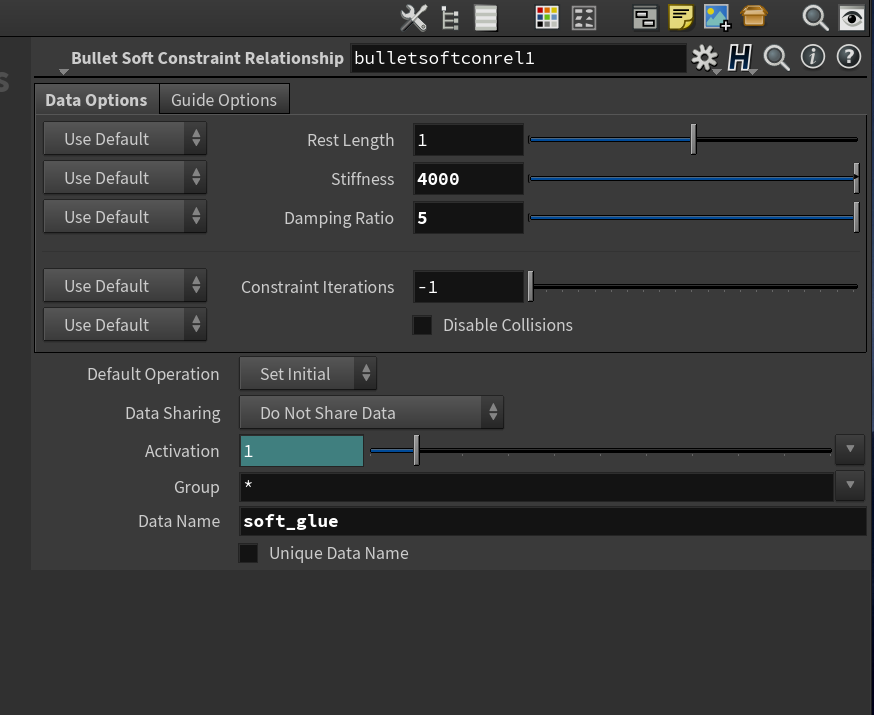Click the Group text field

click(x=536, y=487)
